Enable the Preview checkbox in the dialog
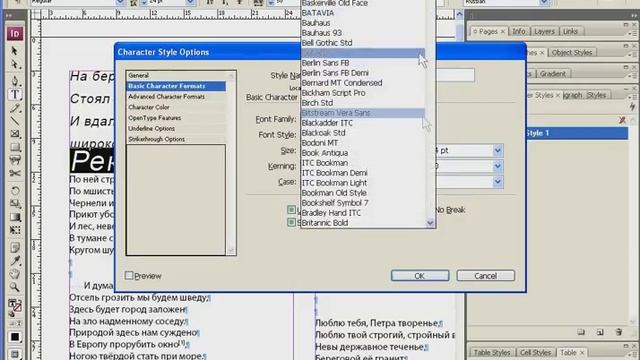Screen dimensions: 640x360 [129, 276]
